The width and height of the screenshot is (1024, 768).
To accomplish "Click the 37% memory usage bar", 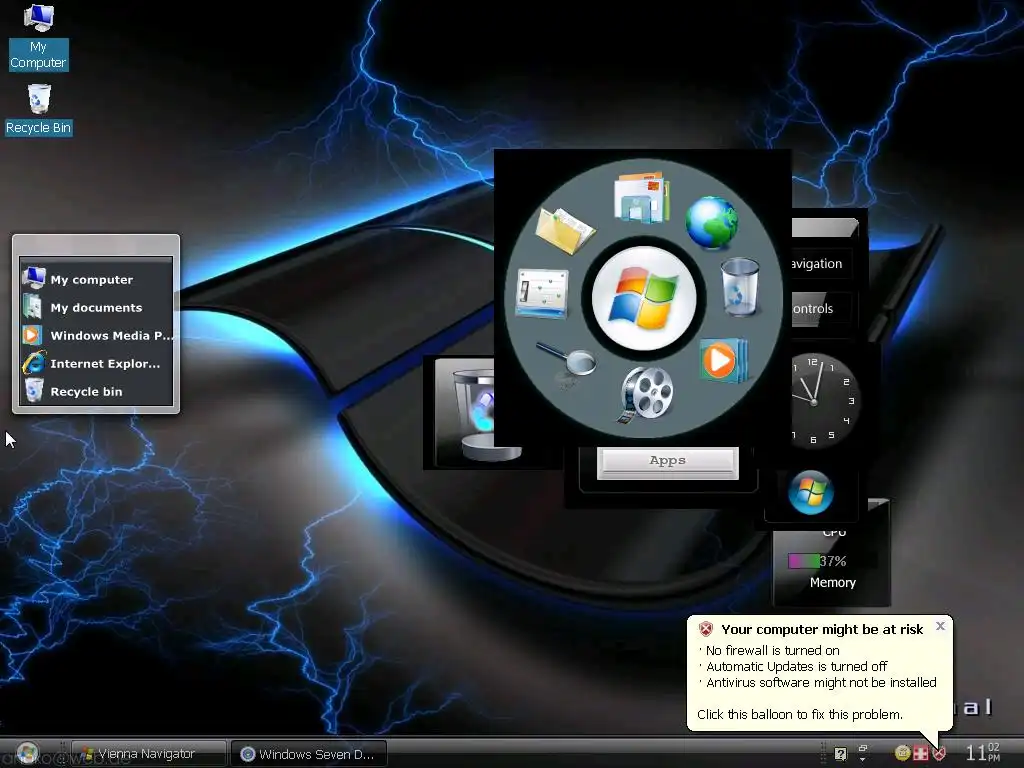I will tap(817, 561).
